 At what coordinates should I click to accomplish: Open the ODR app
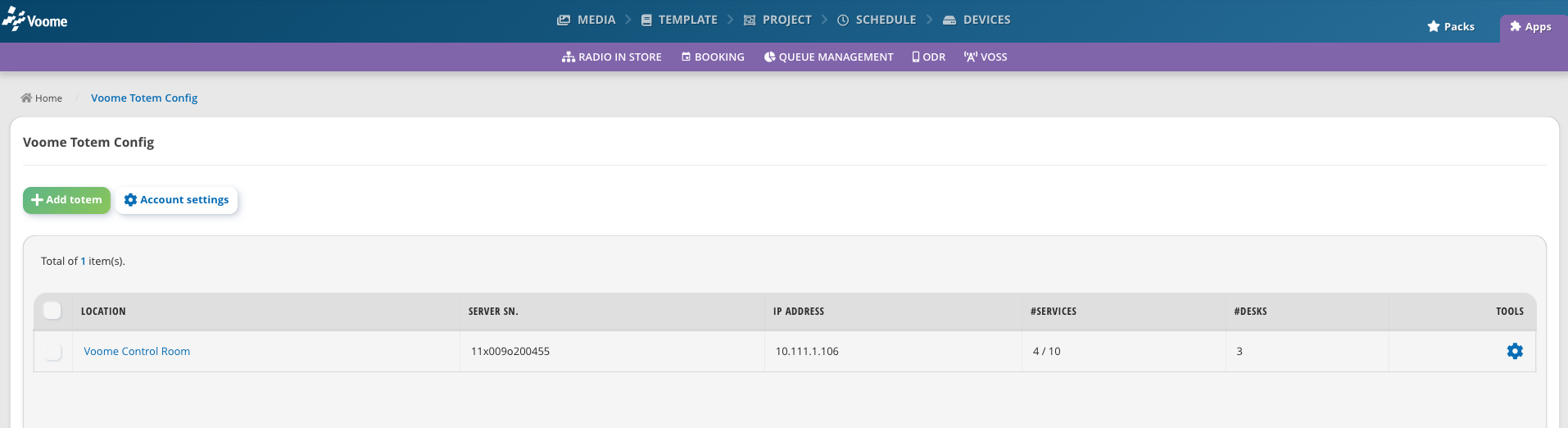929,57
